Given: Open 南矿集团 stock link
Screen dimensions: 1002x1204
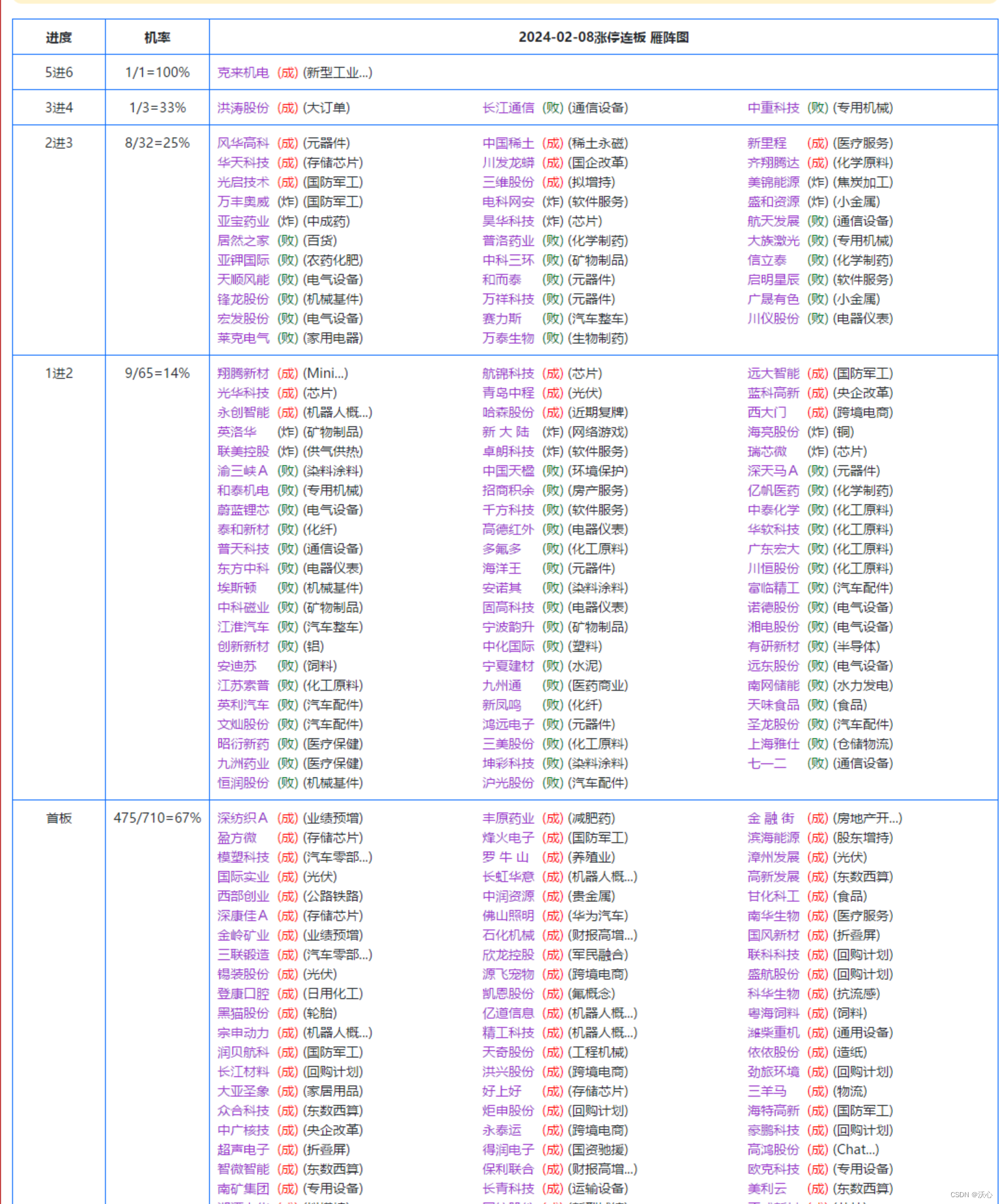Looking at the screenshot, I should pos(243,1188).
